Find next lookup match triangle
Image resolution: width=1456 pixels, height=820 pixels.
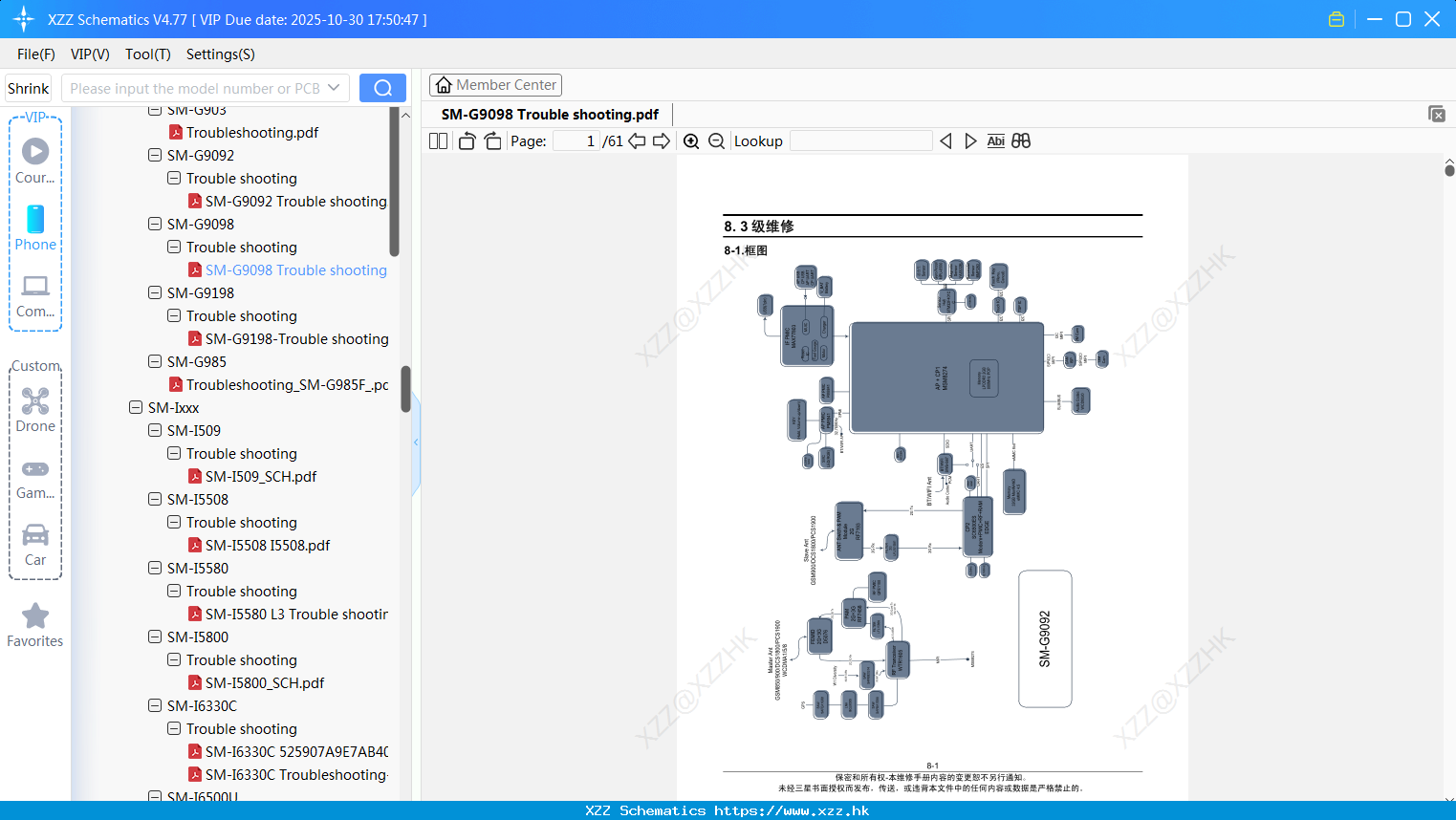click(970, 141)
